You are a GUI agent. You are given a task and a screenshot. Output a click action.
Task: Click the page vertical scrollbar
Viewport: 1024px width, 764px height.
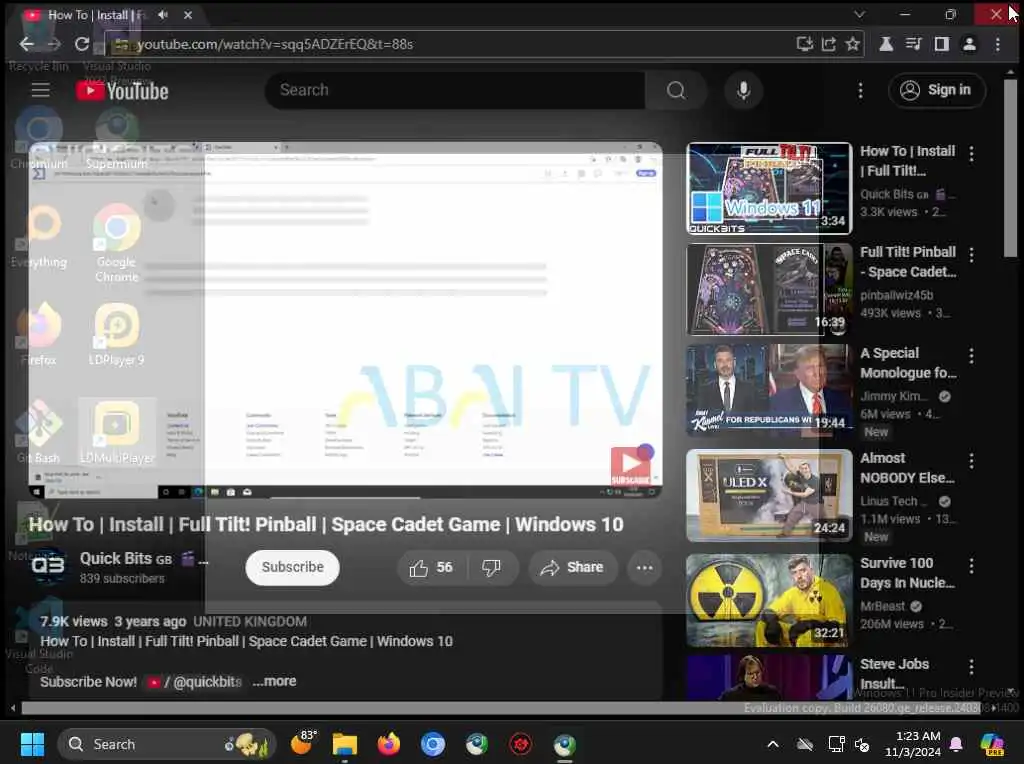click(1010, 170)
